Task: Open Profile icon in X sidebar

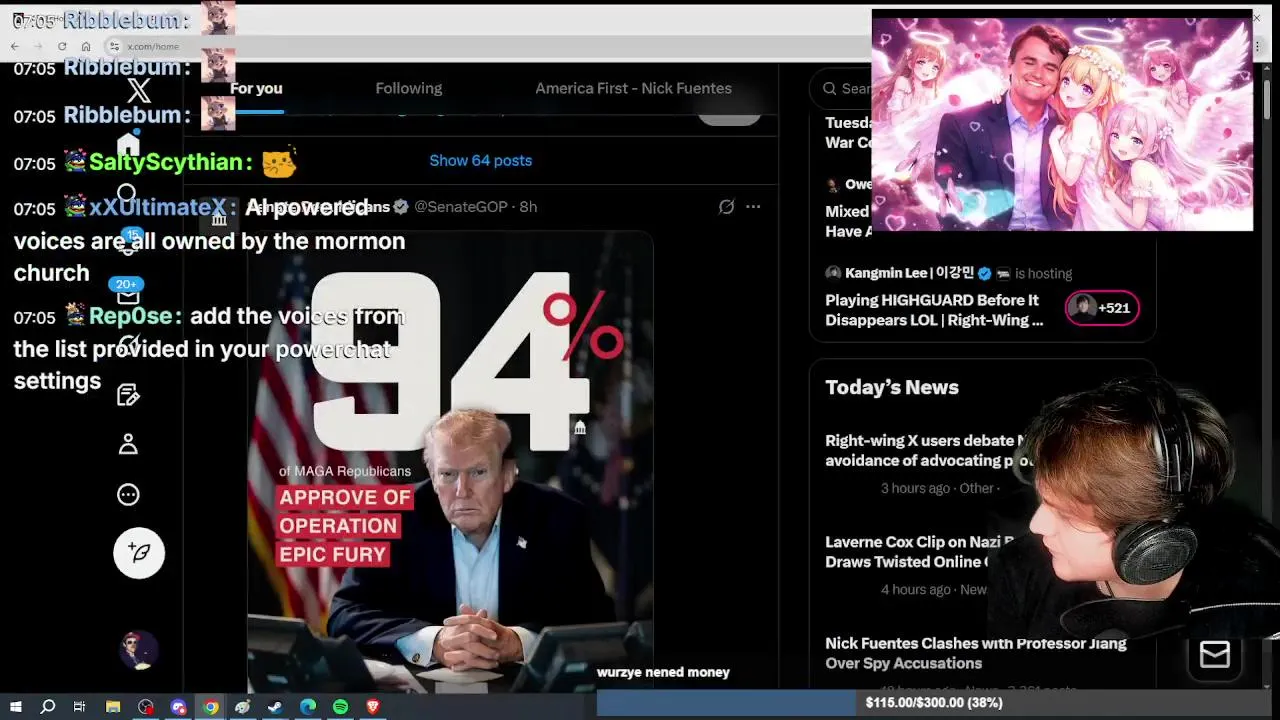Action: coord(128,445)
